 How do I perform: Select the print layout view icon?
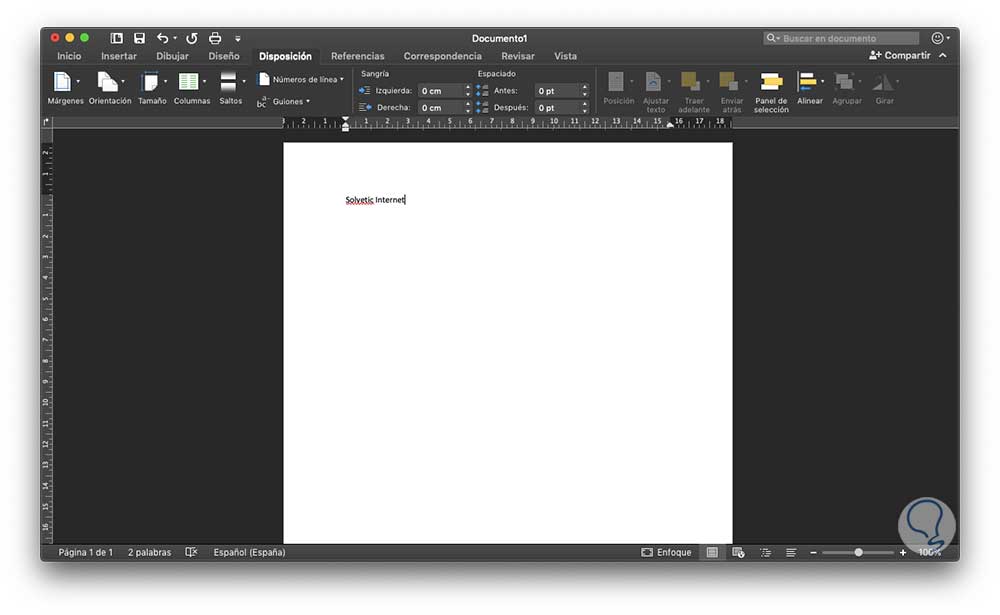712,552
